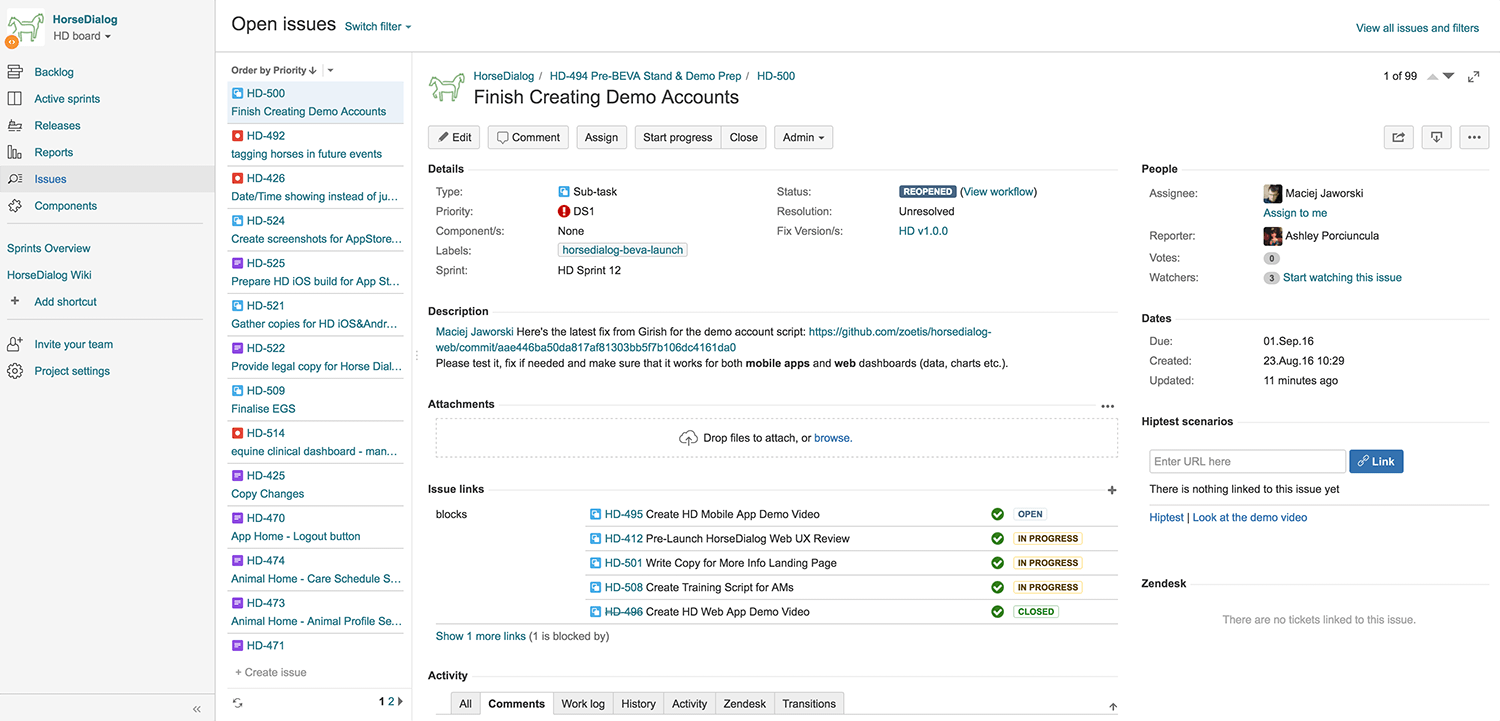
Task: Open the Backlog sidebar item
Action: click(x=54, y=72)
